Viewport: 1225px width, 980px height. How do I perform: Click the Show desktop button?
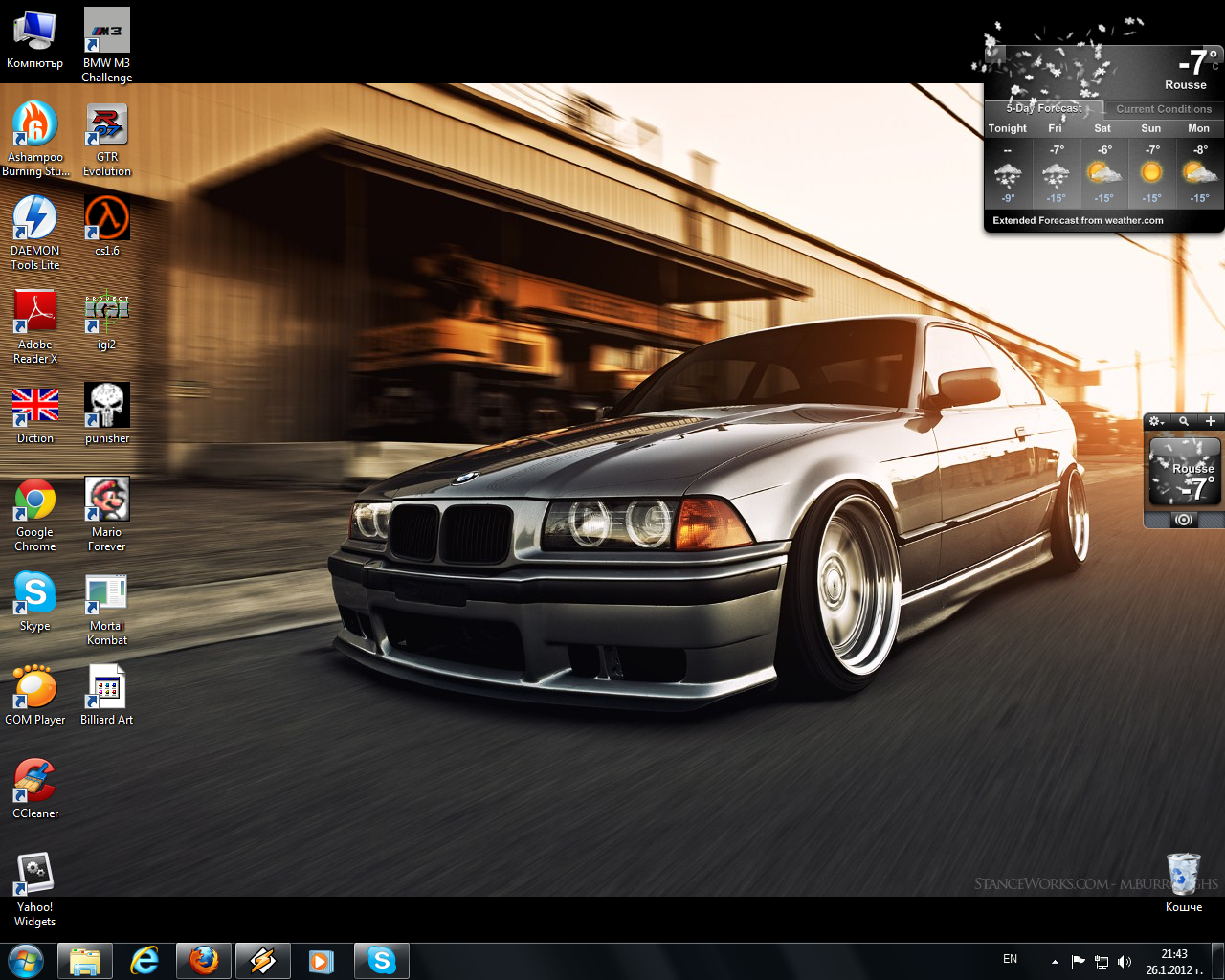[x=1217, y=961]
